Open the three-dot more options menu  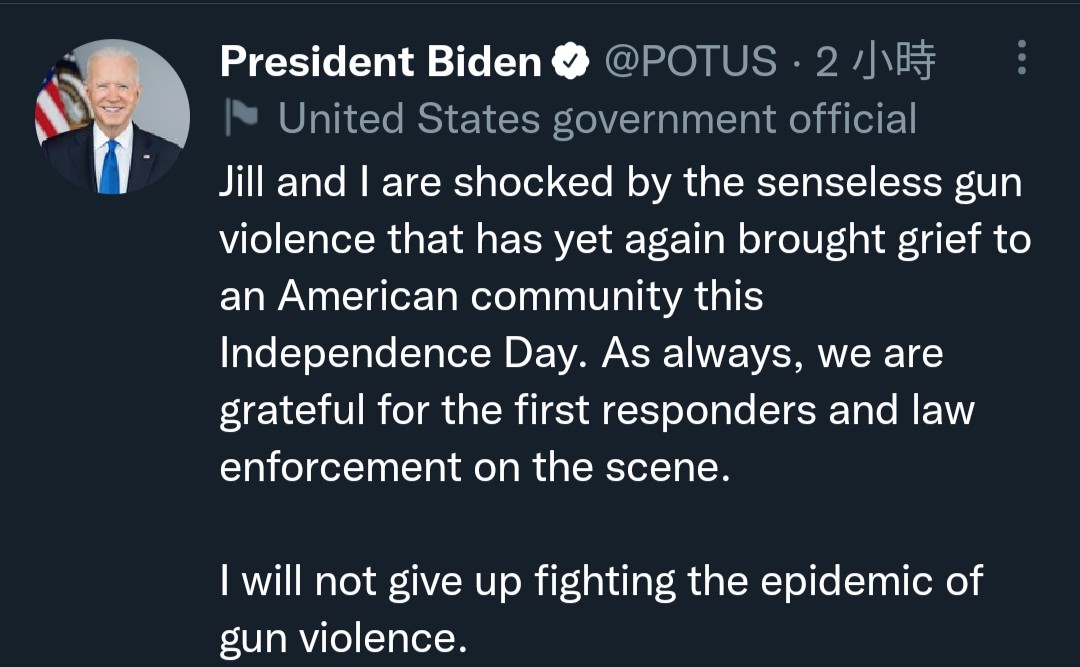[x=1021, y=59]
